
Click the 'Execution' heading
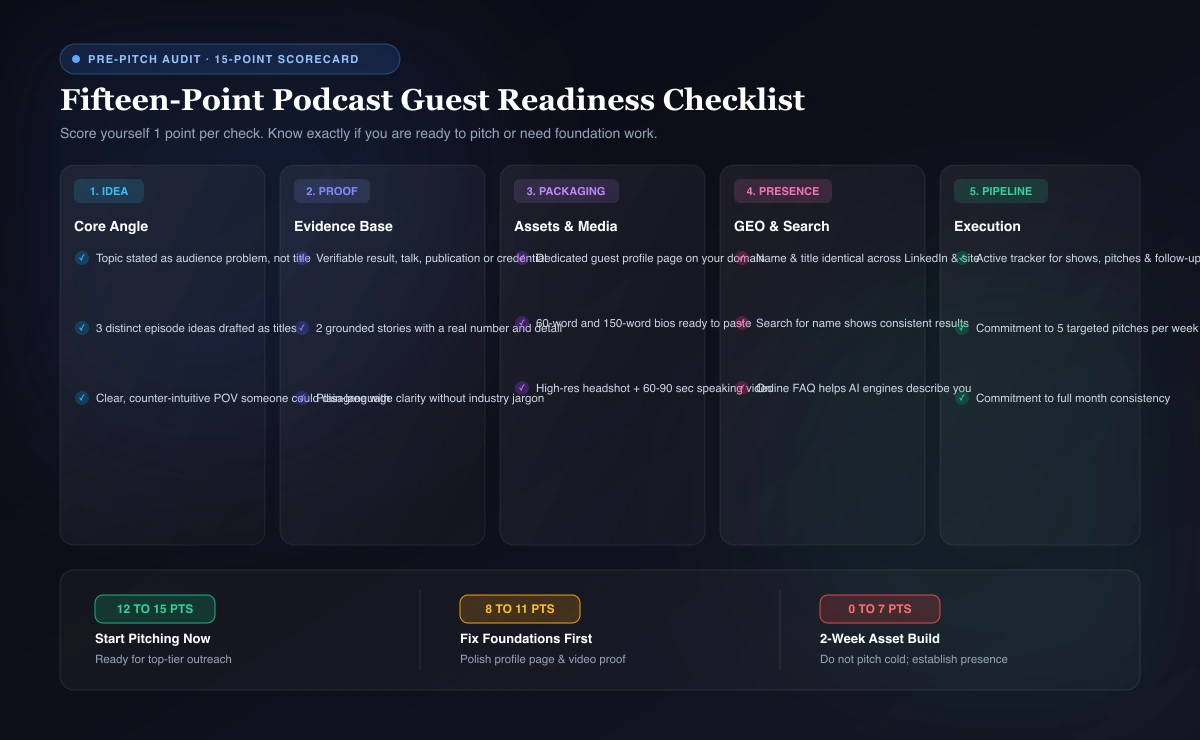pyautogui.click(x=987, y=226)
